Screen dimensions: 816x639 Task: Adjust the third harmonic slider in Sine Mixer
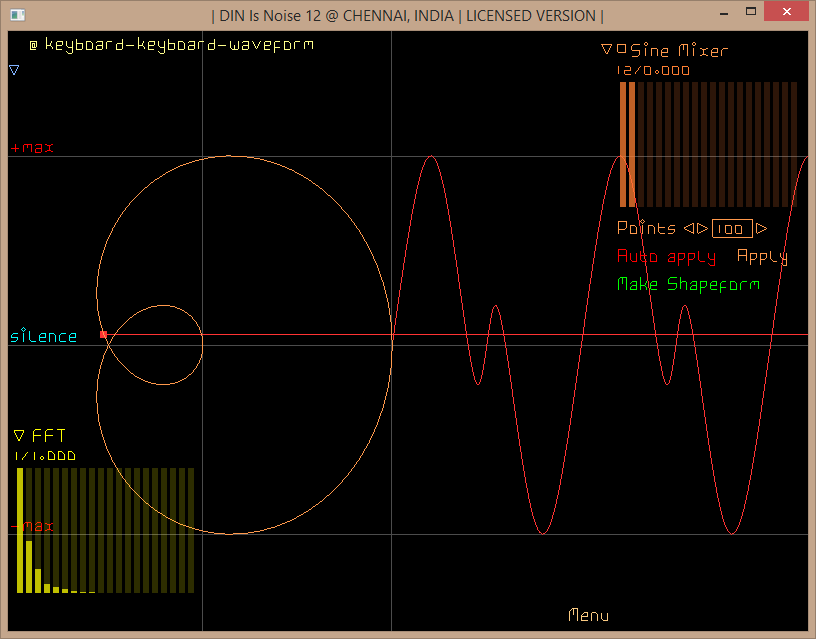[x=641, y=144]
